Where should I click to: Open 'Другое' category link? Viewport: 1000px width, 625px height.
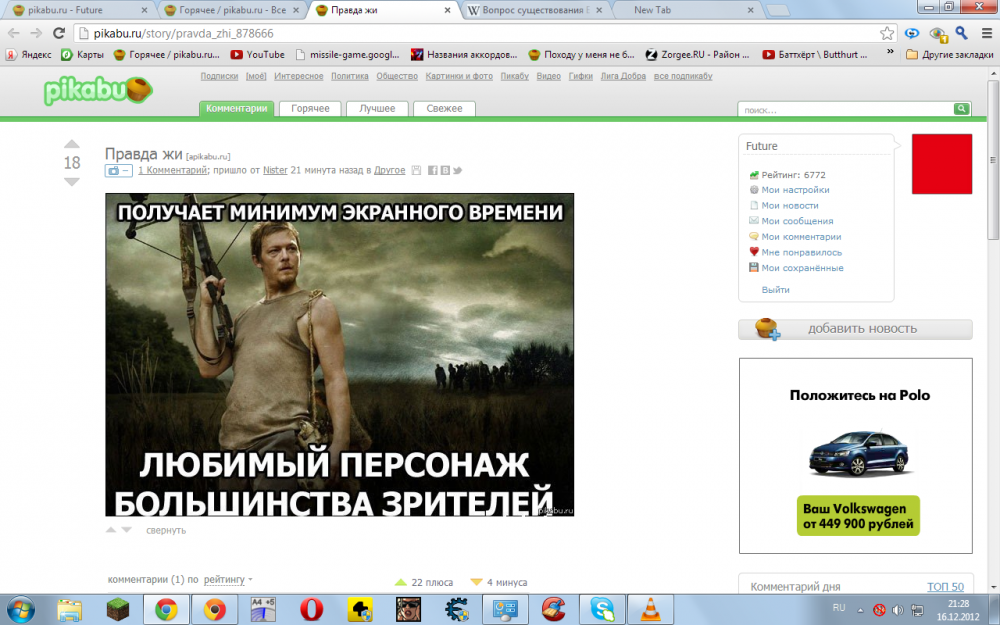coord(390,170)
